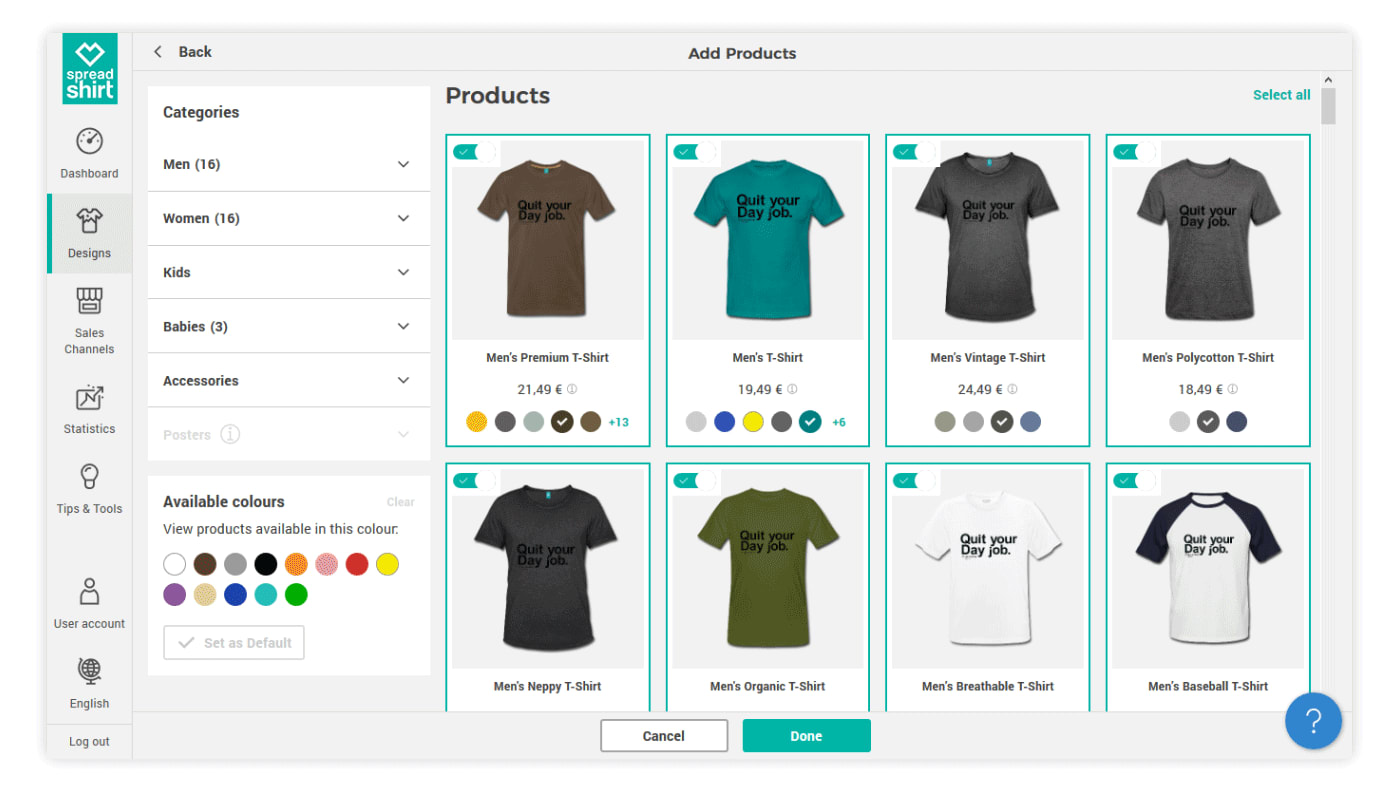Open the User account icon
Screen dimensions: 1400x800
tap(89, 592)
